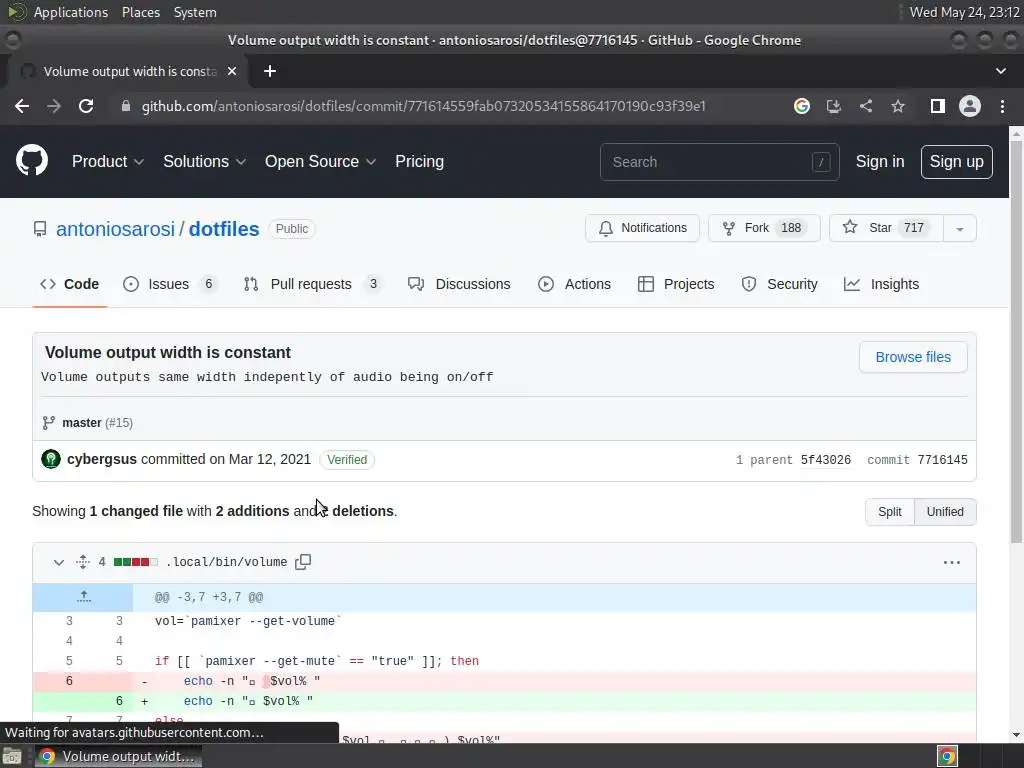Expand the Open Source menu

point(320,161)
